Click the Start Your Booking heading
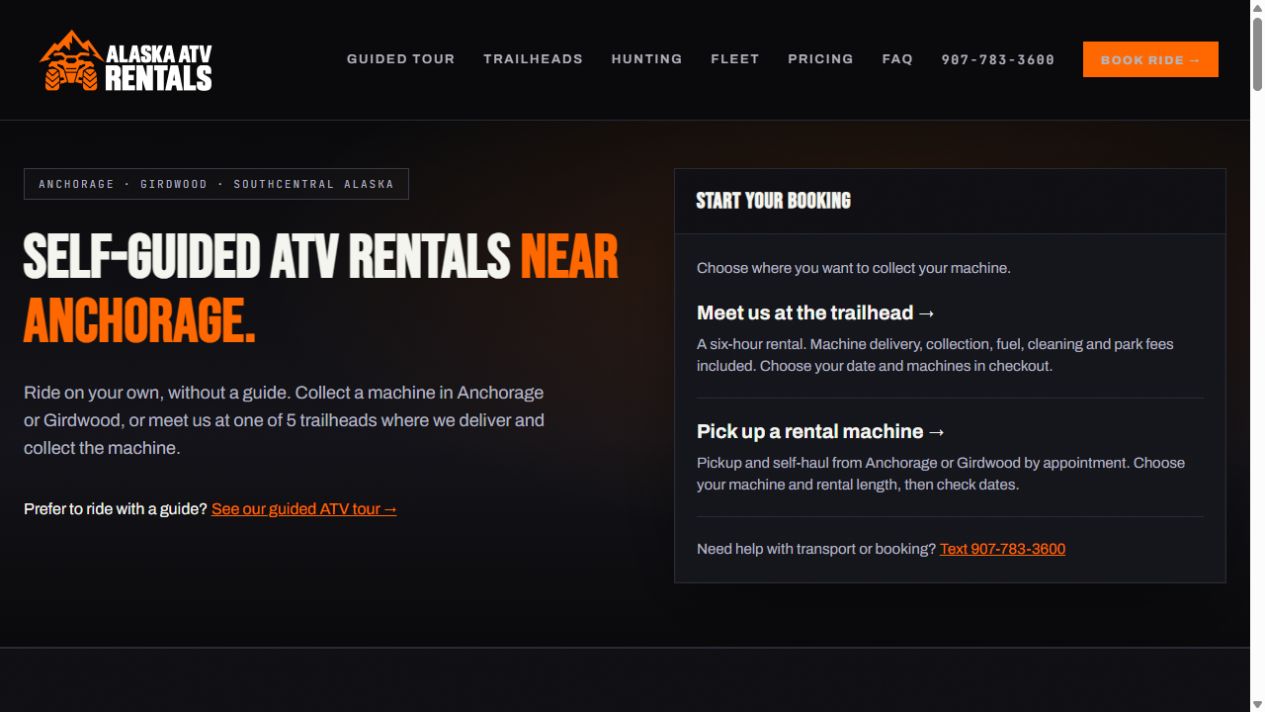Viewport: 1265px width, 712px height. coord(773,201)
